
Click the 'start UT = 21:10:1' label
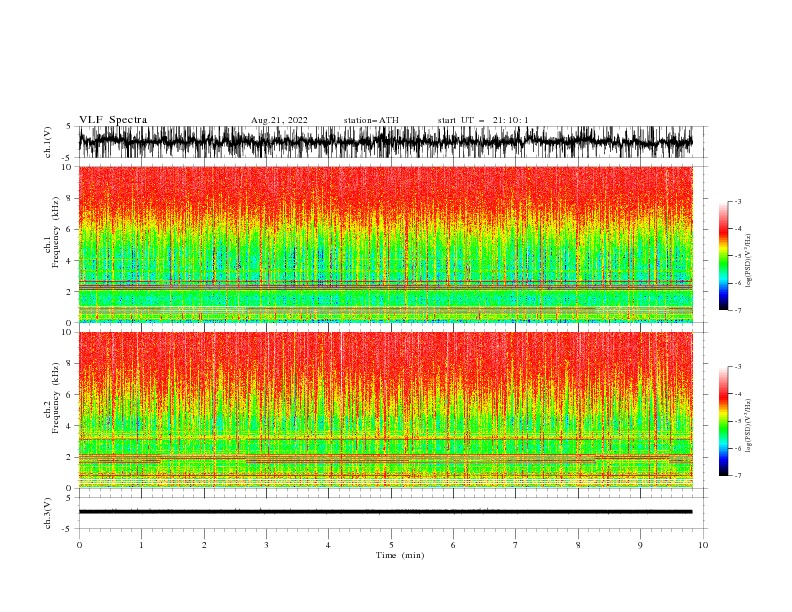(x=483, y=120)
